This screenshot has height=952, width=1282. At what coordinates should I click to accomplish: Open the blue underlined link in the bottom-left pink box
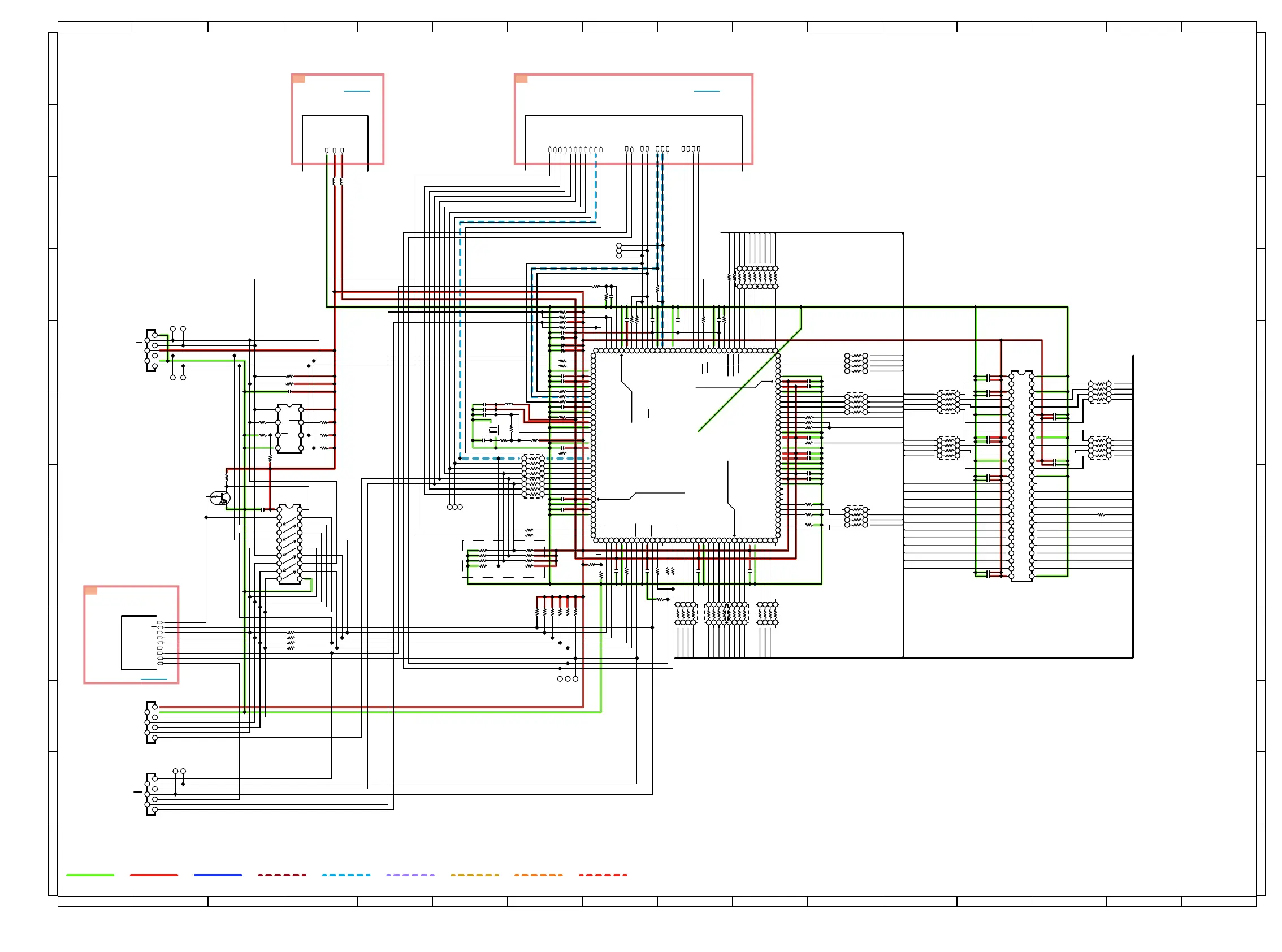point(154,679)
